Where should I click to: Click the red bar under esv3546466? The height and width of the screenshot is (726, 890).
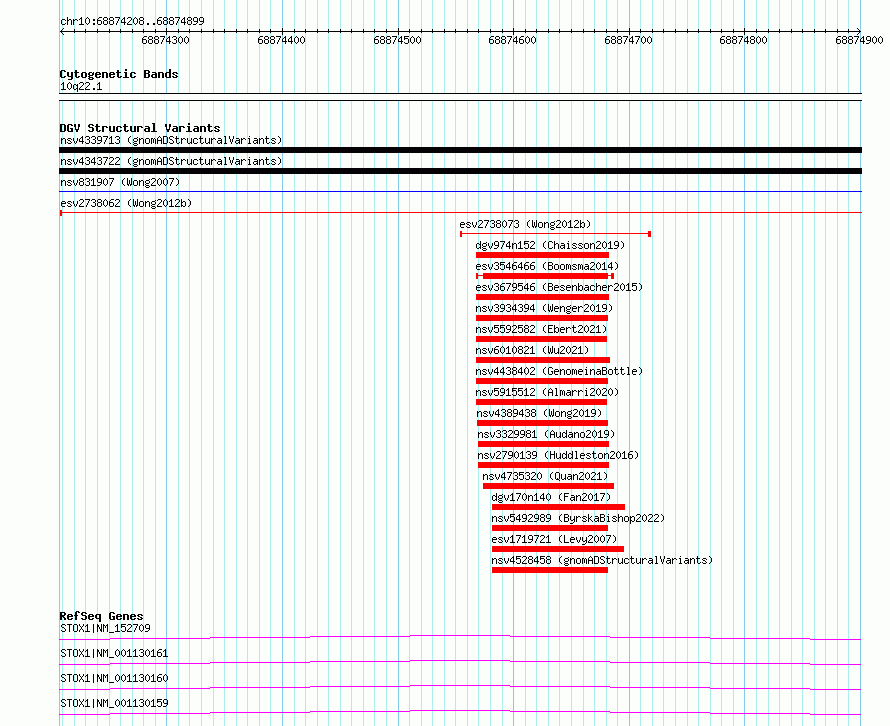point(545,276)
